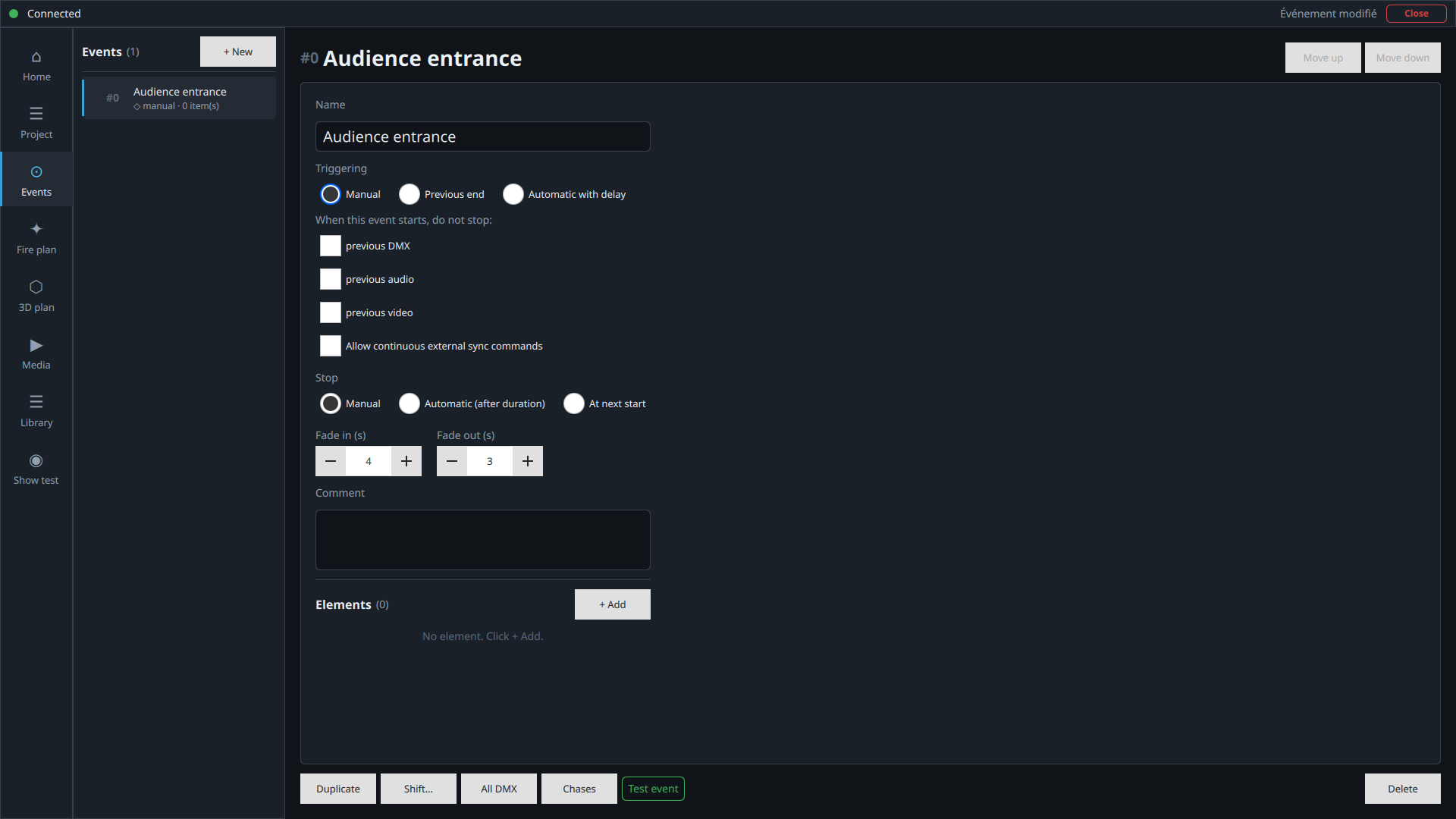The width and height of the screenshot is (1456, 819).
Task: Open the Project sidebar icon
Action: tap(36, 124)
